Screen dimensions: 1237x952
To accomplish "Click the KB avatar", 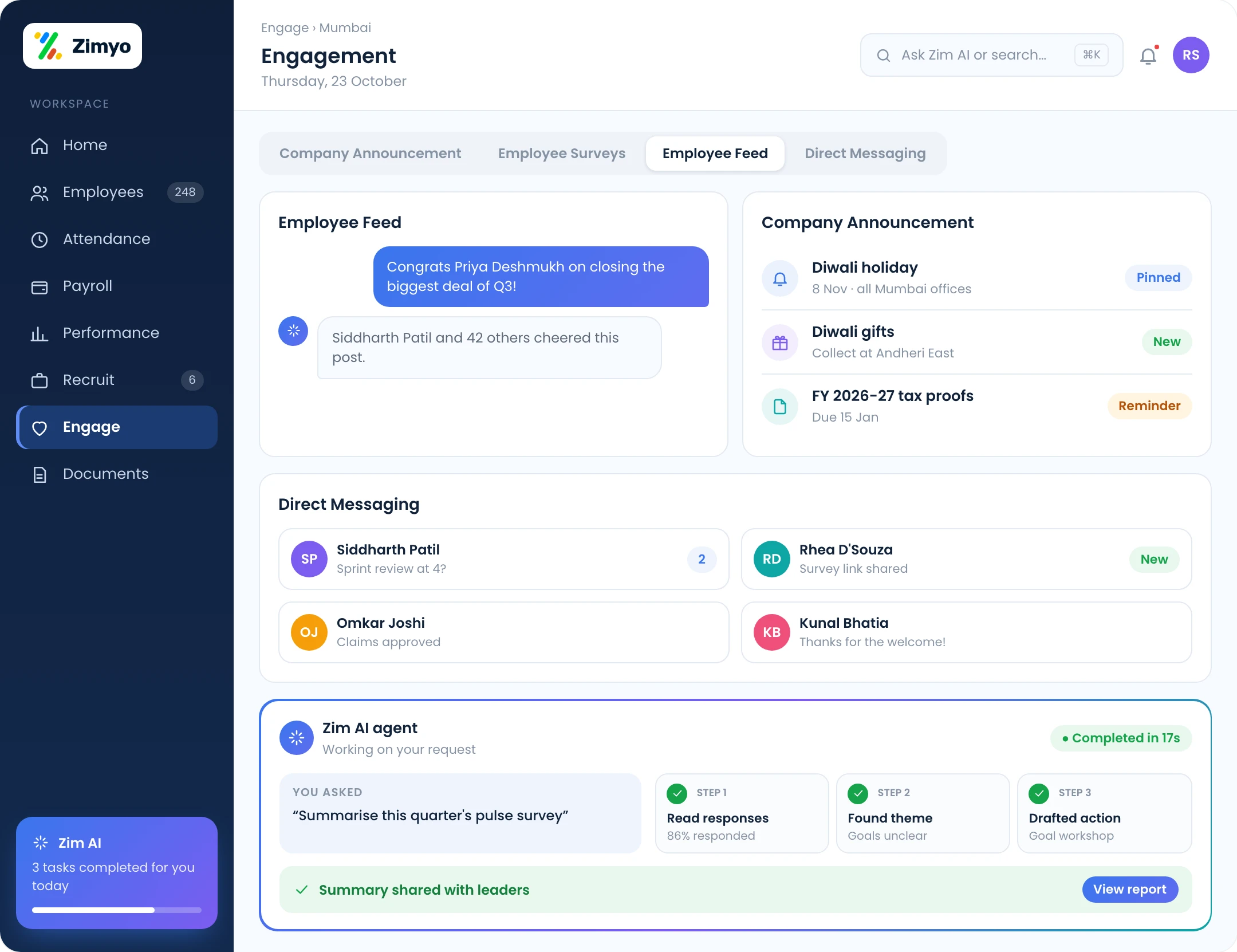I will [x=772, y=632].
